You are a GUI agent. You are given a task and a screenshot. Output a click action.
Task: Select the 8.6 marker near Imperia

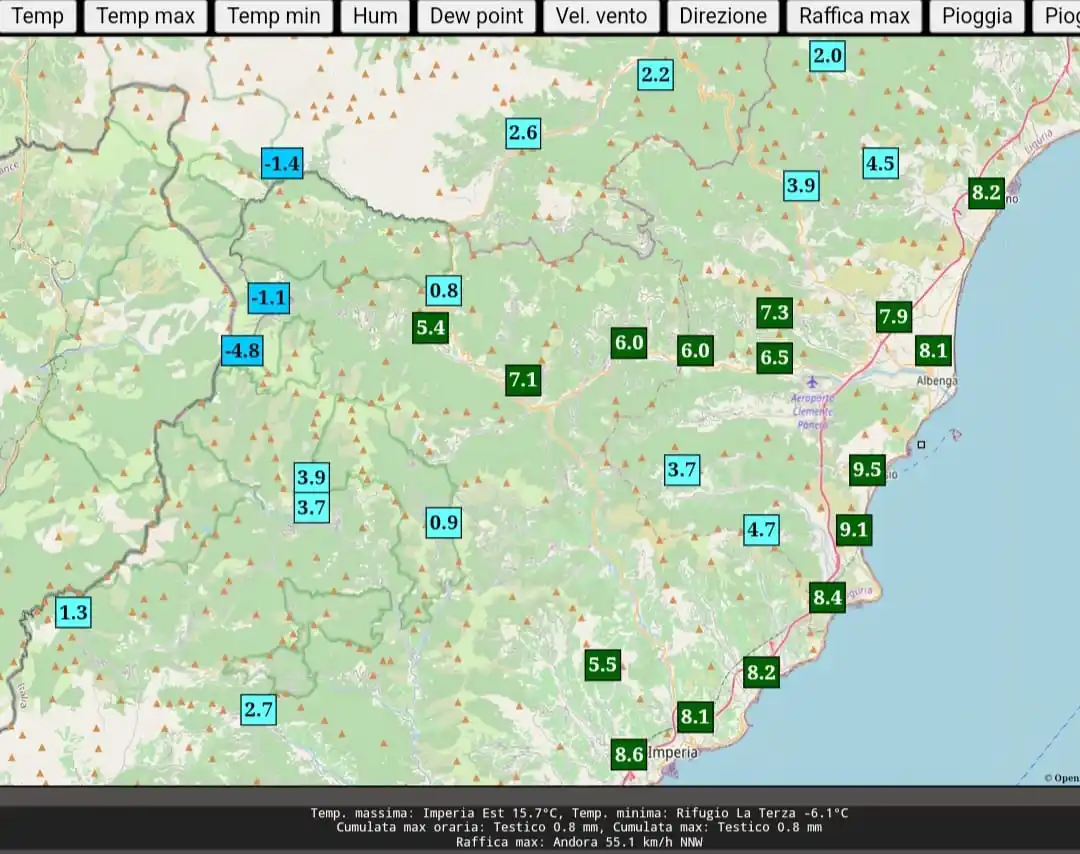pos(628,754)
